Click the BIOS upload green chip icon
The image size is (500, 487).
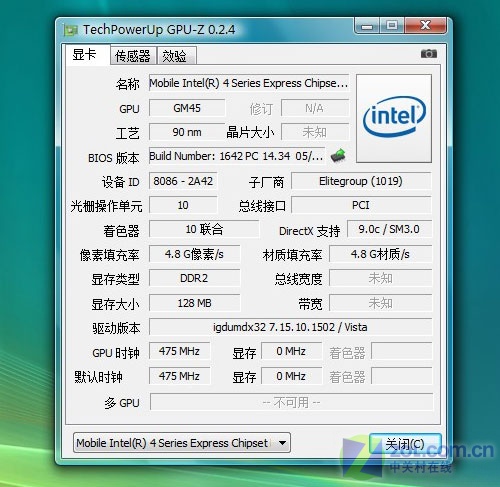point(338,155)
